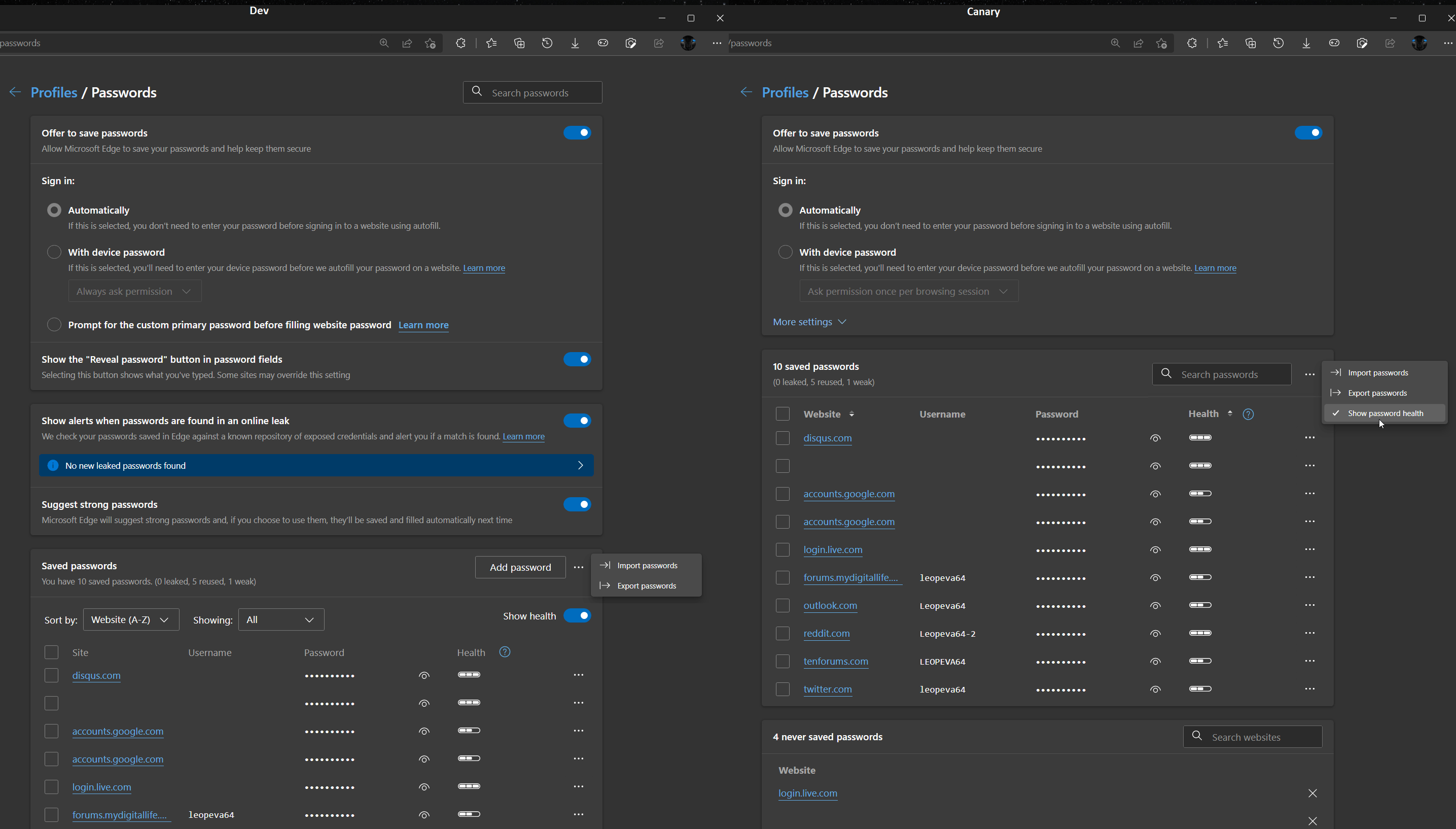1456x829 pixels.
Task: Open Settings and more menu in Dev window
Action: coord(717,43)
